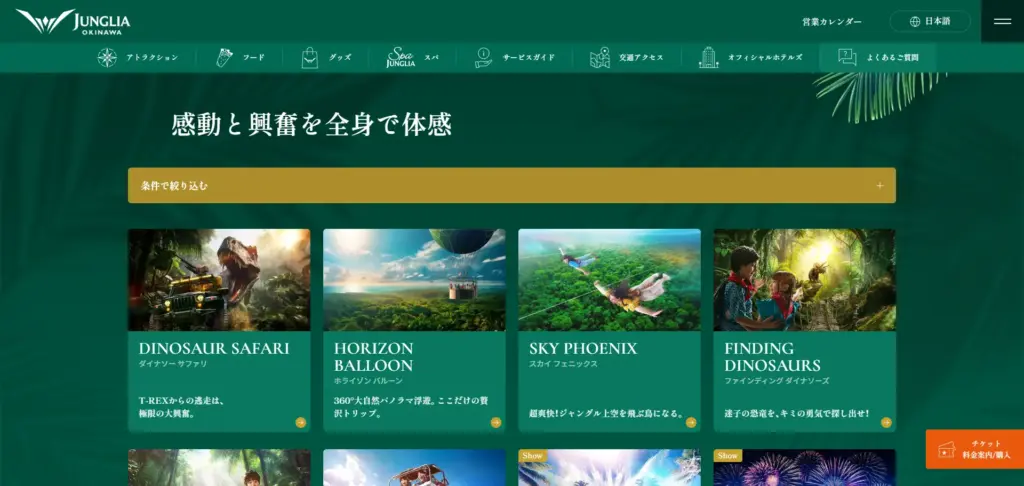The image size is (1024, 486).
Task: Open the Spa JUNGLIA logo link
Action: tap(401, 57)
